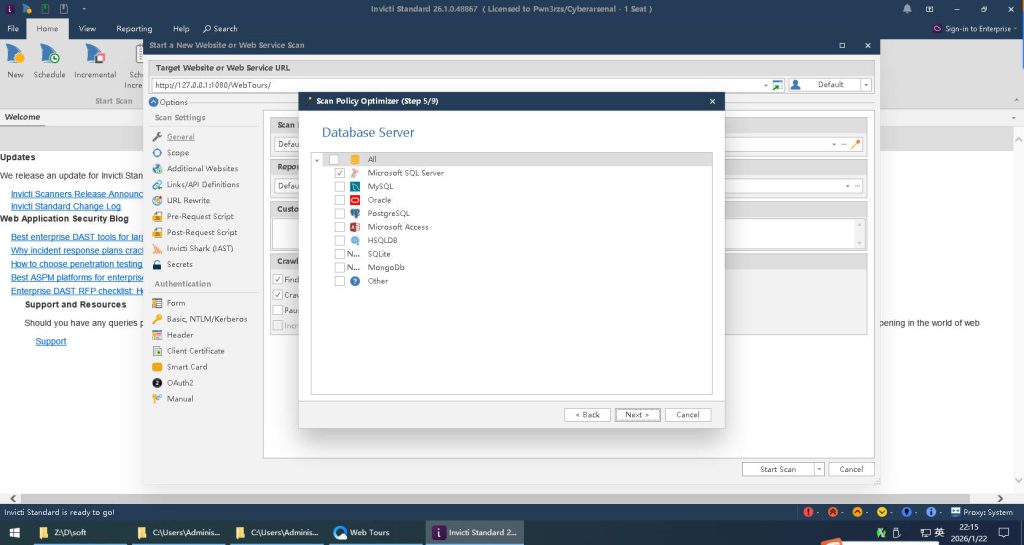
Task: Click the Schedule scan icon
Action: pos(49,56)
